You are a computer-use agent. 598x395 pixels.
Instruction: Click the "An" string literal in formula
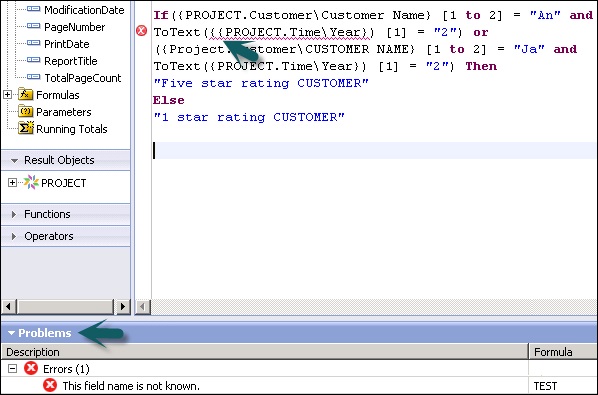tap(545, 15)
